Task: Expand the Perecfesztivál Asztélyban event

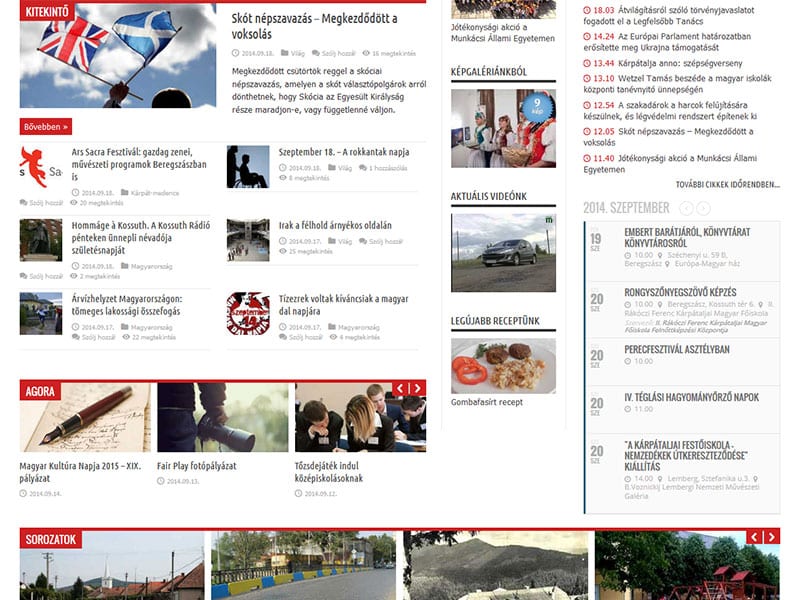Action: coord(676,349)
